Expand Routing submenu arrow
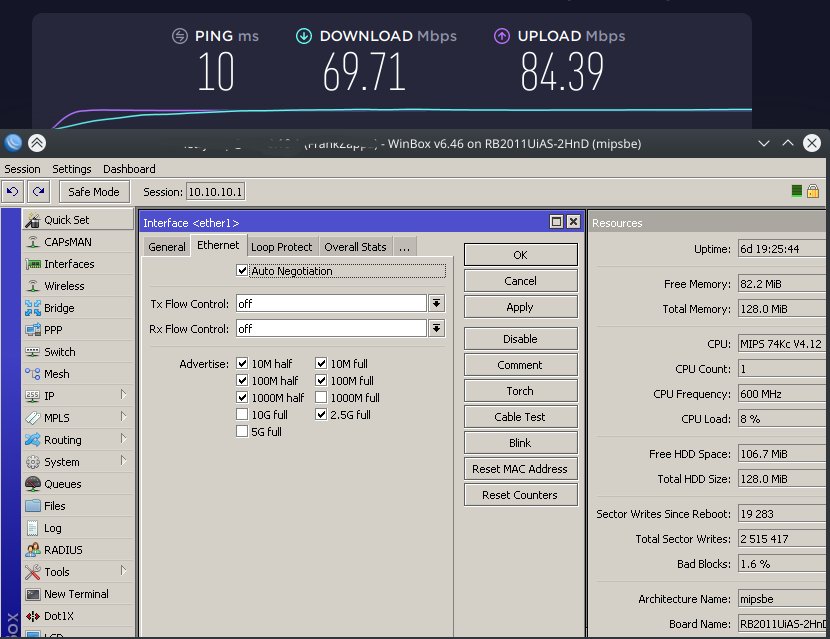The height and width of the screenshot is (639, 830). (123, 439)
